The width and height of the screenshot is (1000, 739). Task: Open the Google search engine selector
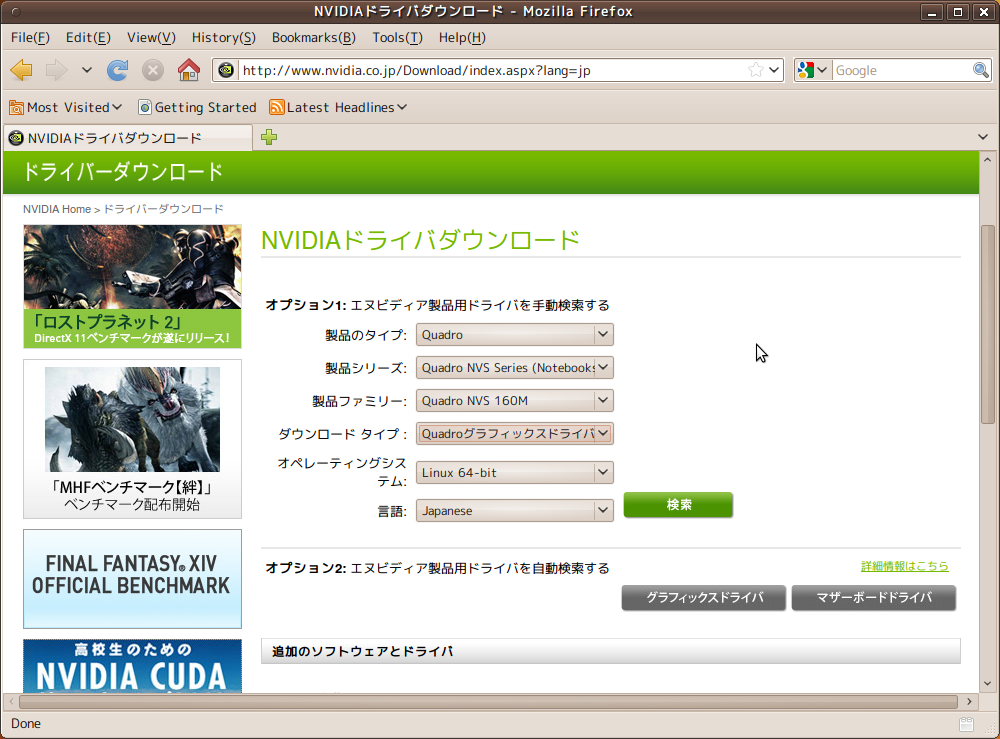[812, 70]
